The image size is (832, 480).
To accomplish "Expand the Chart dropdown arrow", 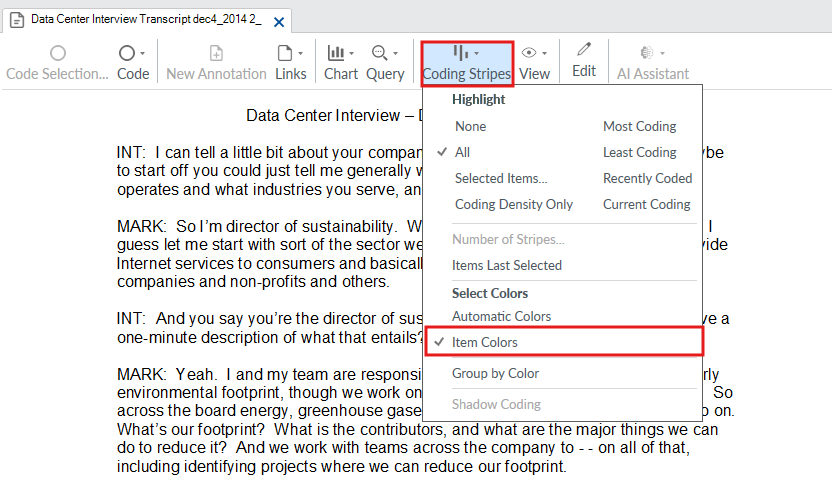I will (x=351, y=54).
